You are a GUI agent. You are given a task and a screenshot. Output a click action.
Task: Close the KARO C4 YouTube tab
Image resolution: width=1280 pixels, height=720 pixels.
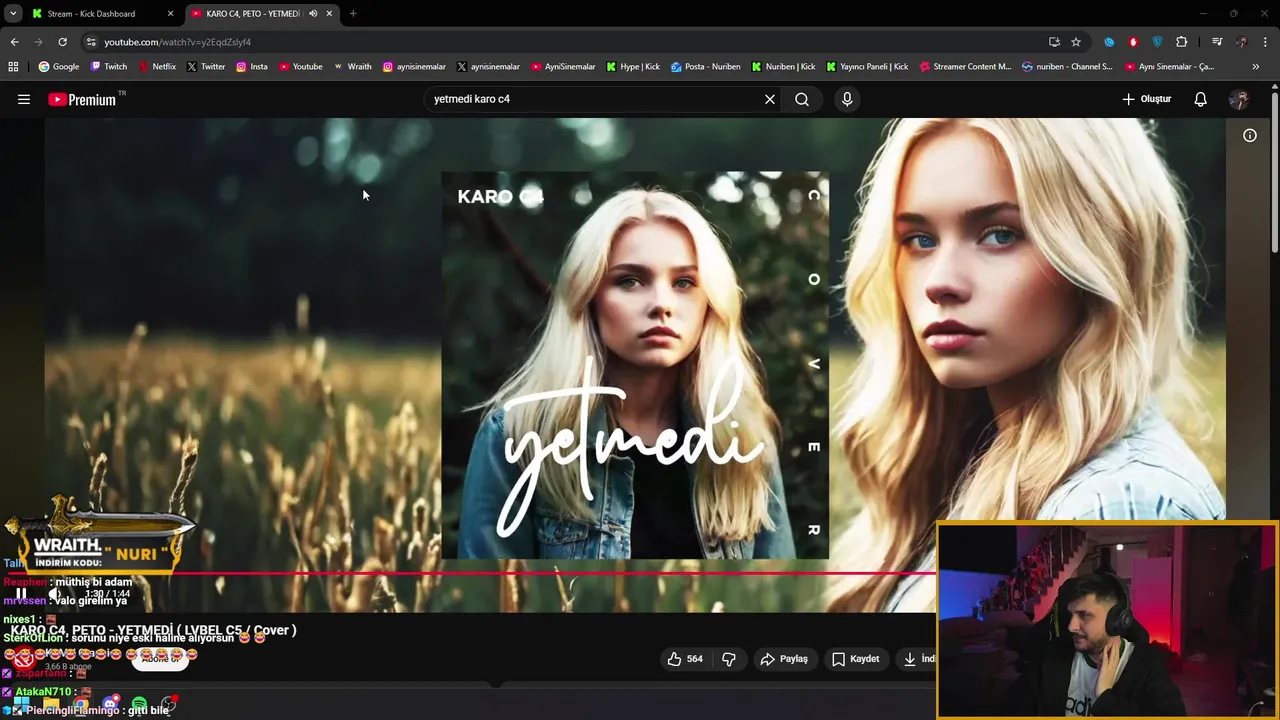click(x=329, y=14)
